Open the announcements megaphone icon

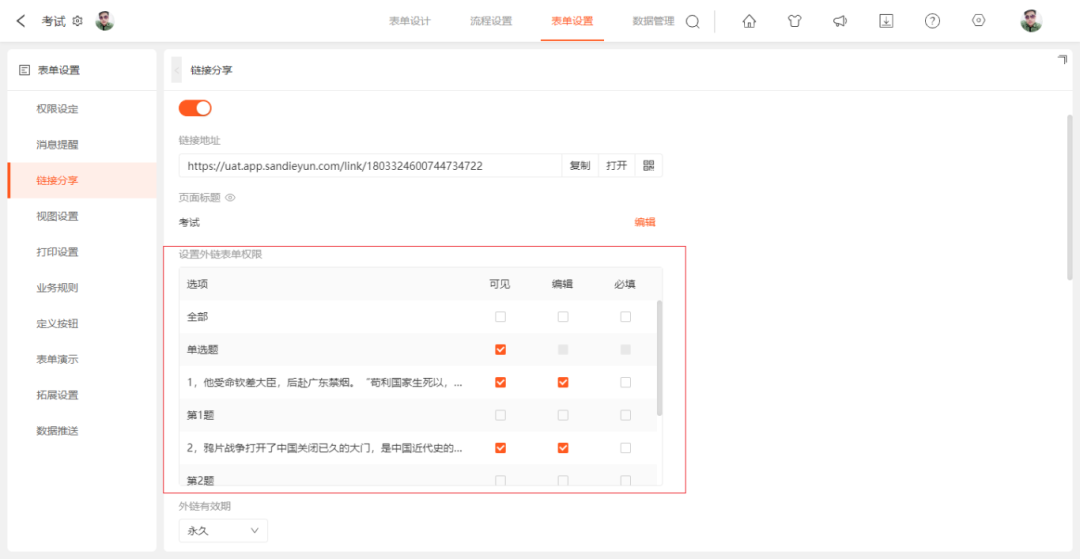[x=840, y=21]
